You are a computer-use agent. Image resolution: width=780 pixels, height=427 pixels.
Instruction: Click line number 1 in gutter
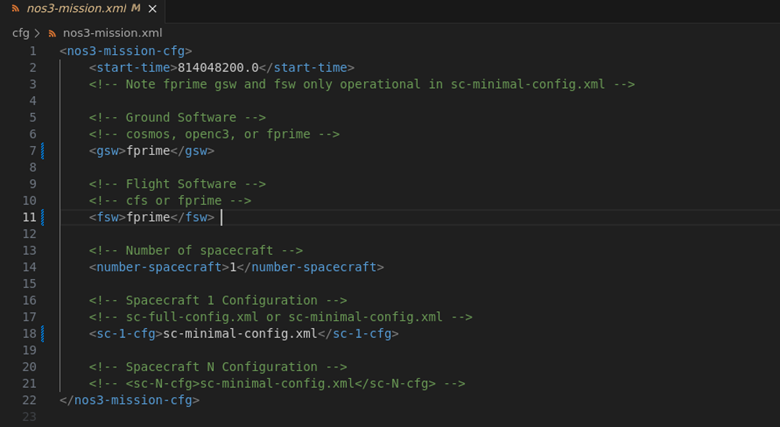pos(33,51)
